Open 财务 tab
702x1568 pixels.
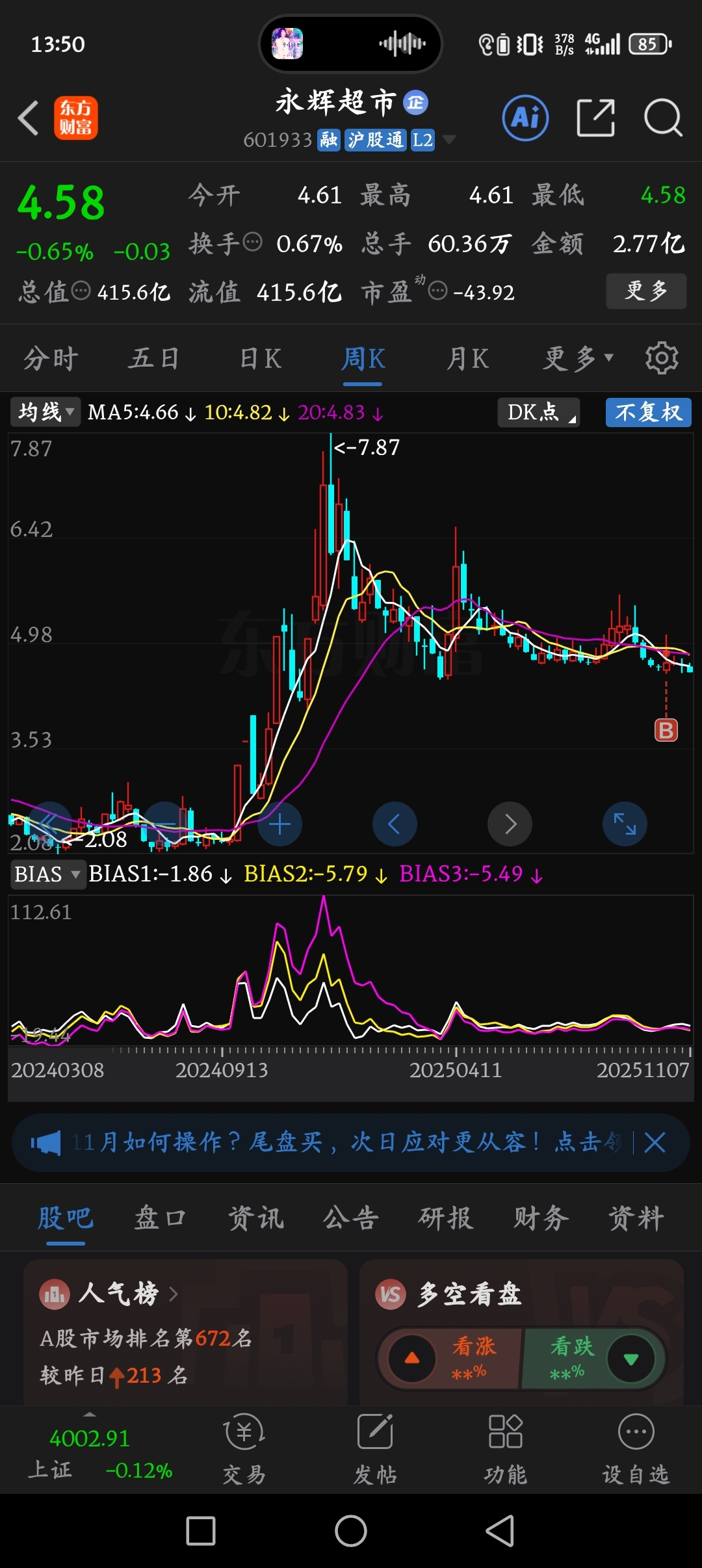541,1218
